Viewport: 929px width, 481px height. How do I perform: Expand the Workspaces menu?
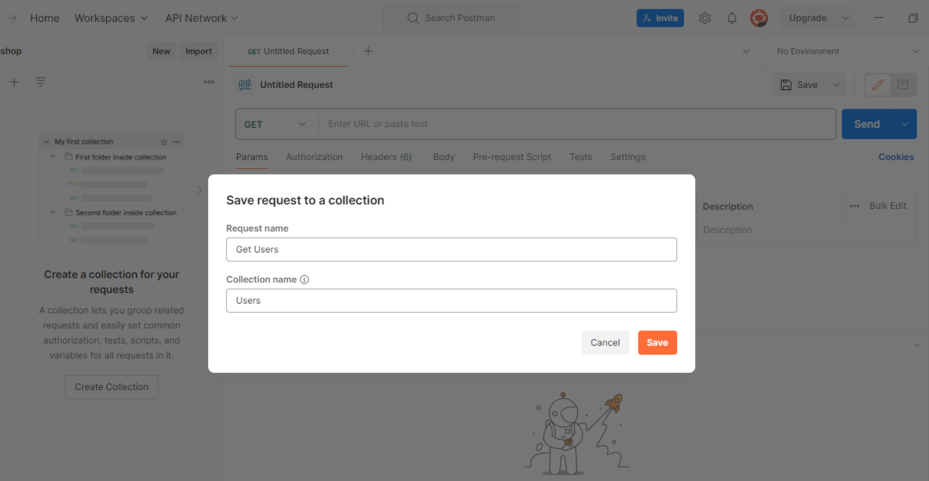point(111,18)
